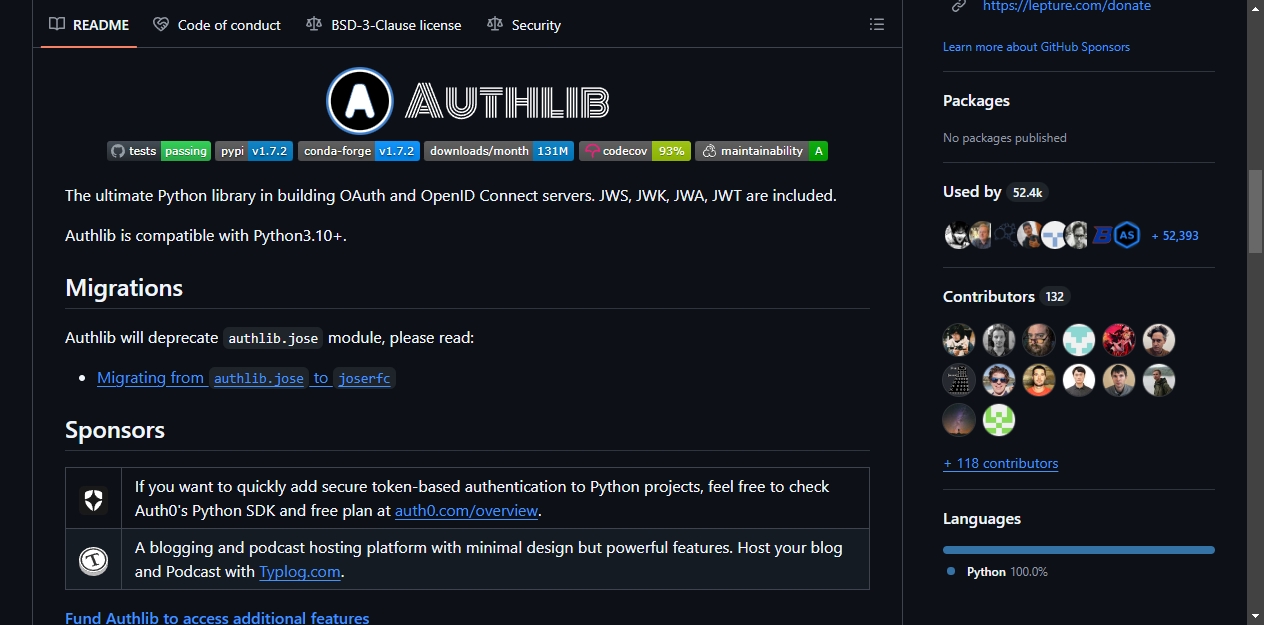Open the teal identicon contributor avatar
This screenshot has height=625, width=1264.
click(1079, 340)
